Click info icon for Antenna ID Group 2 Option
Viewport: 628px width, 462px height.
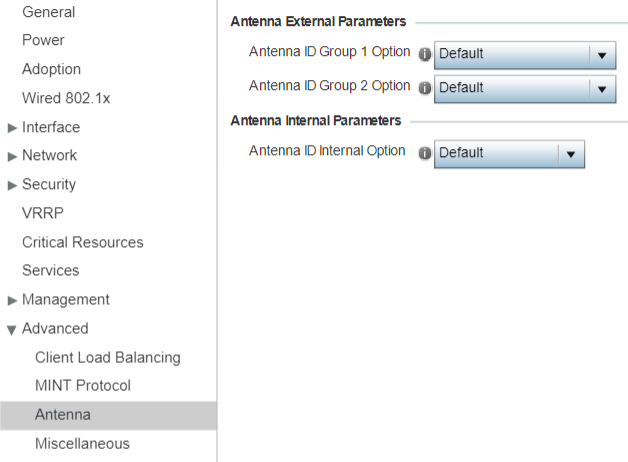(425, 88)
